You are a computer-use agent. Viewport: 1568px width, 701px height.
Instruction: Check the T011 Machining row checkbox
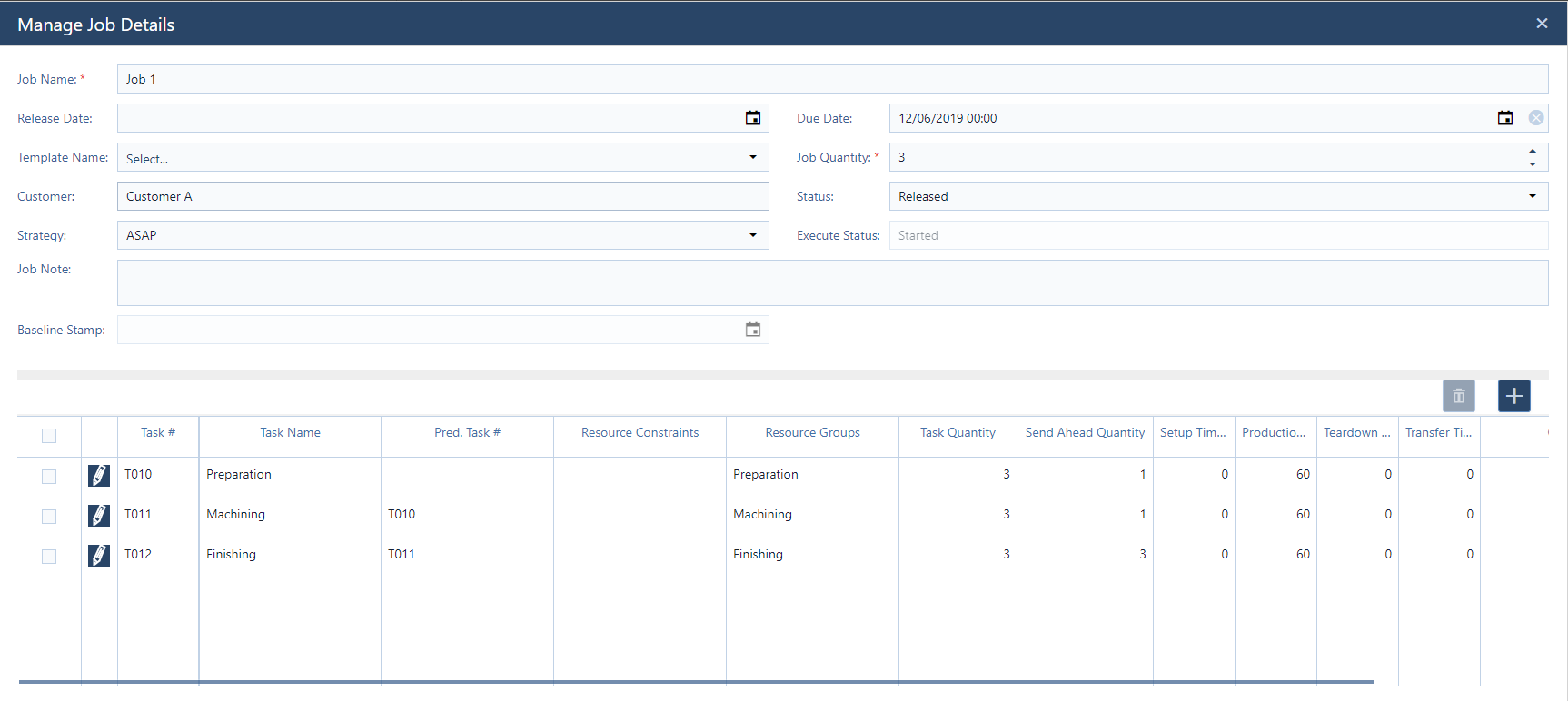coord(49,517)
